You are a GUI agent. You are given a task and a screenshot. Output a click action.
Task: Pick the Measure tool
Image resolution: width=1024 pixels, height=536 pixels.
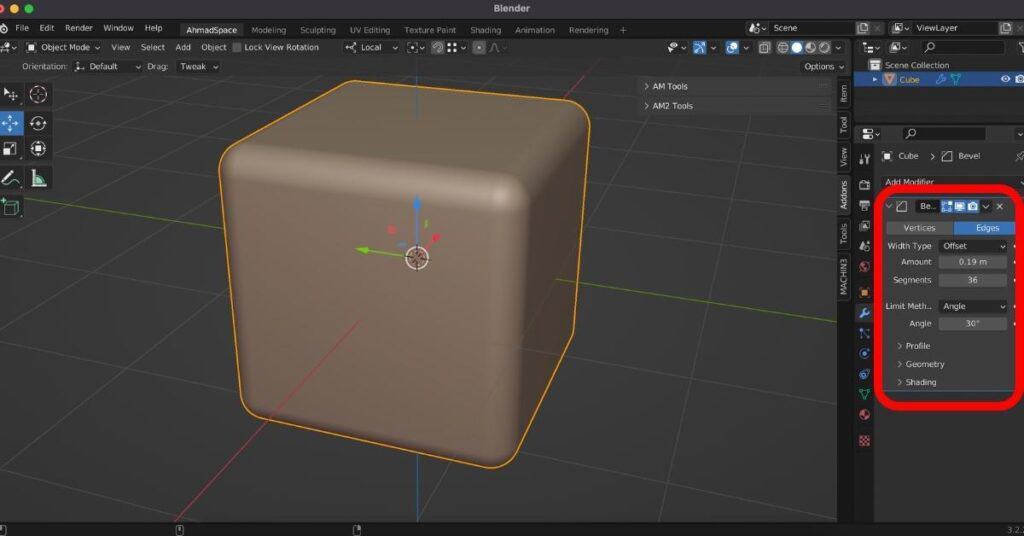pyautogui.click(x=38, y=178)
